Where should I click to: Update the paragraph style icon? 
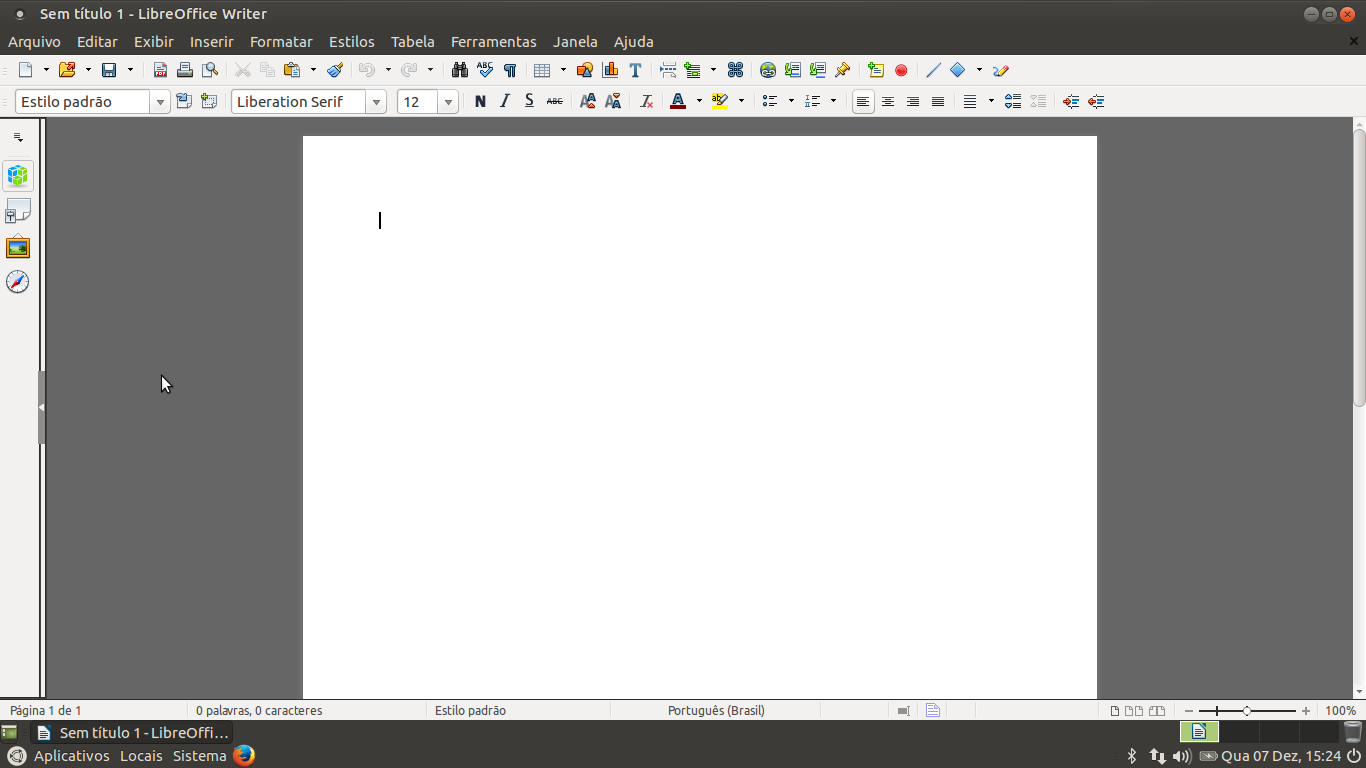[184, 101]
